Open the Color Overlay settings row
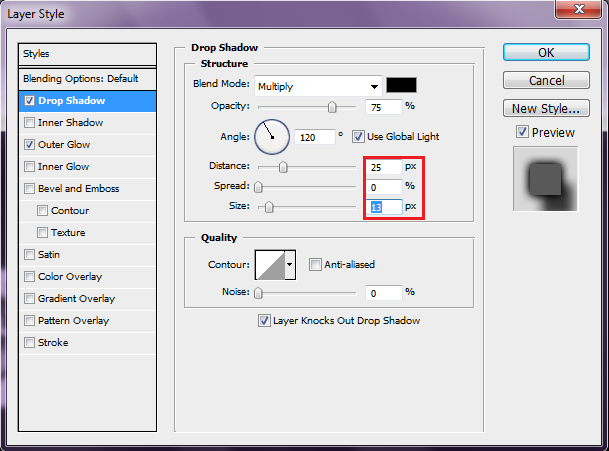This screenshot has height=451, width=609. coord(87,277)
